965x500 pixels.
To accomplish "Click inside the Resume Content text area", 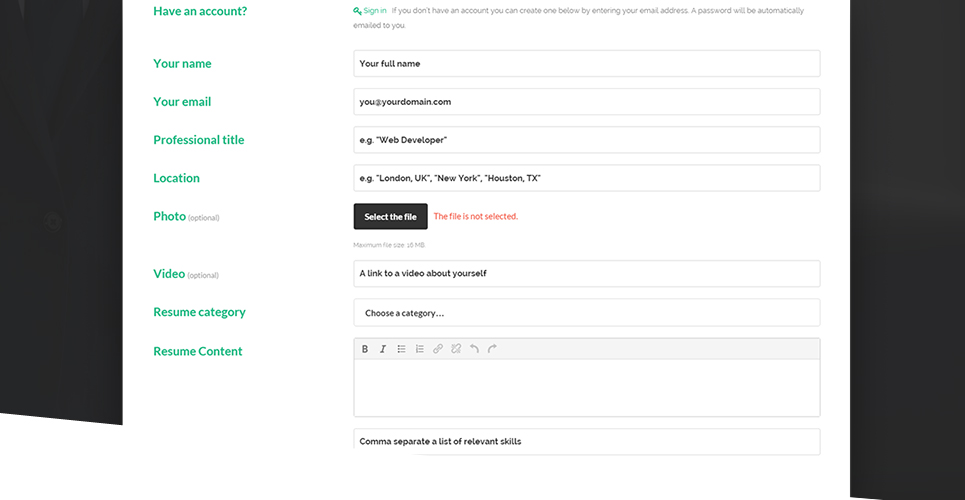I will pos(587,388).
